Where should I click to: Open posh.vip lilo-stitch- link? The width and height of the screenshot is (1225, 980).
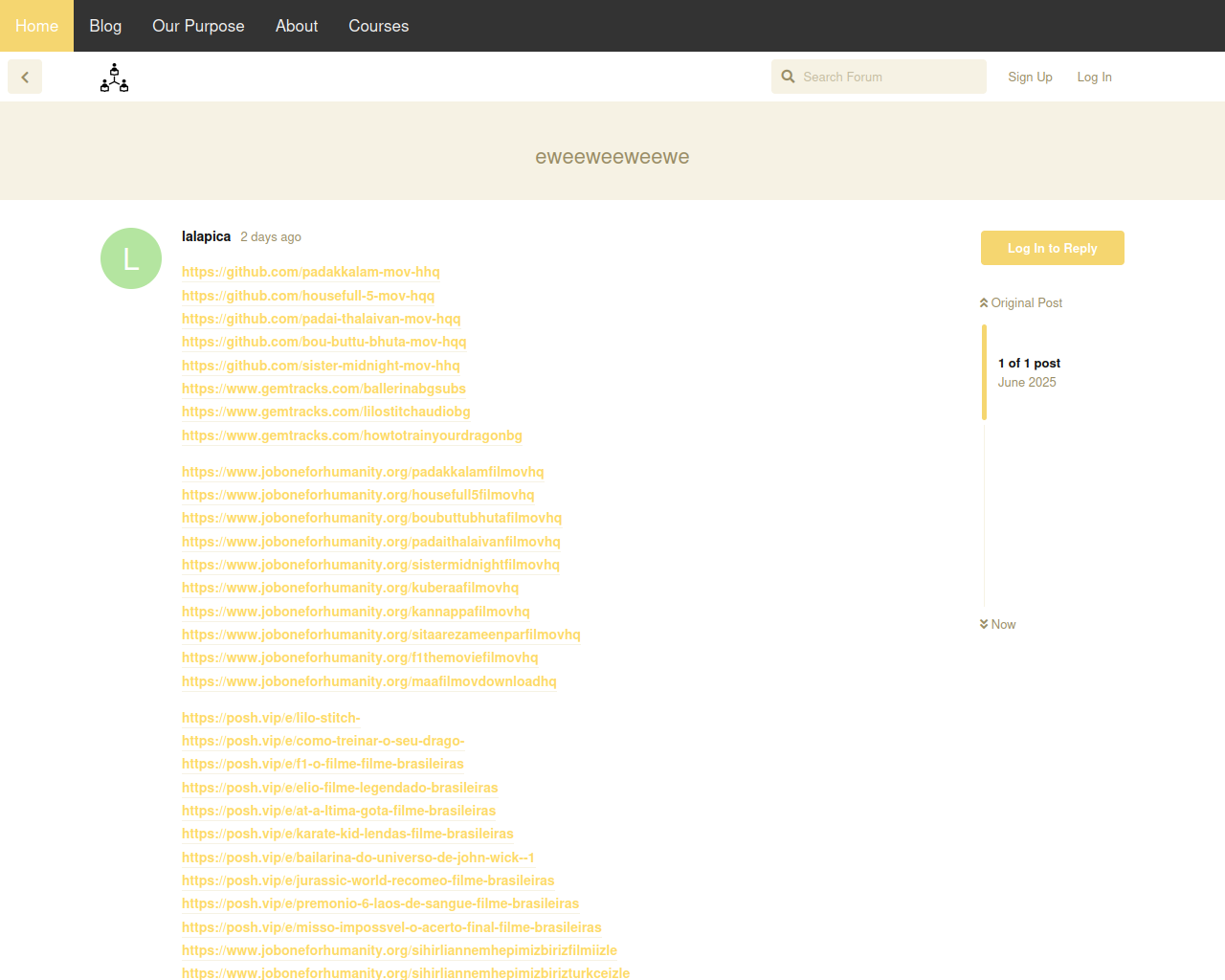click(271, 718)
